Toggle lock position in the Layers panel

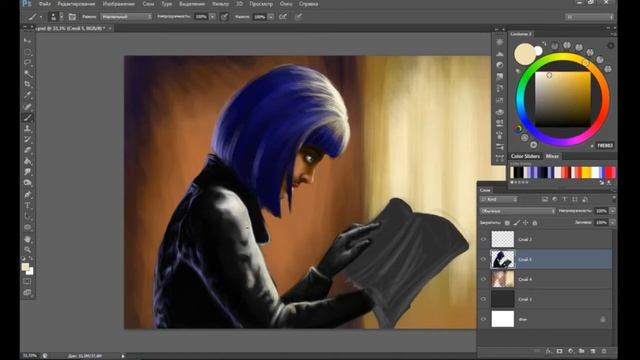[526, 223]
